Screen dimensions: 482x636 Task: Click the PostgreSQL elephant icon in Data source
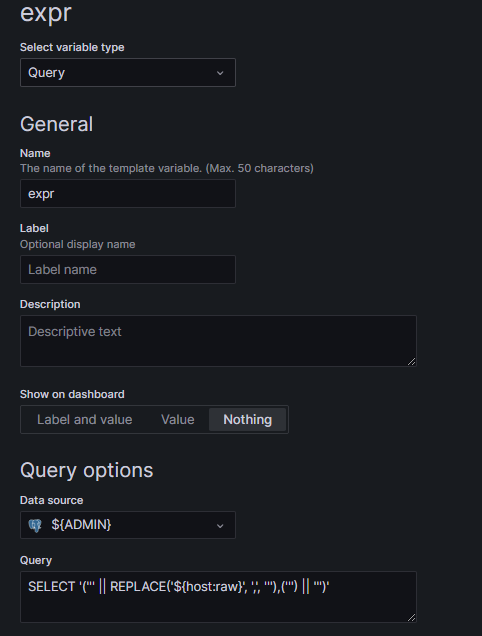pyautogui.click(x=35, y=526)
